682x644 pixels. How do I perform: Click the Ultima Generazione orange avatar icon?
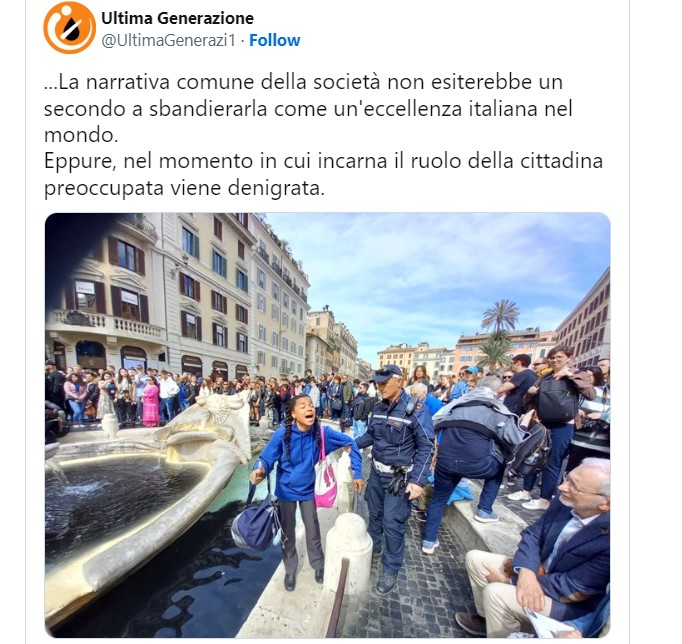tap(70, 27)
